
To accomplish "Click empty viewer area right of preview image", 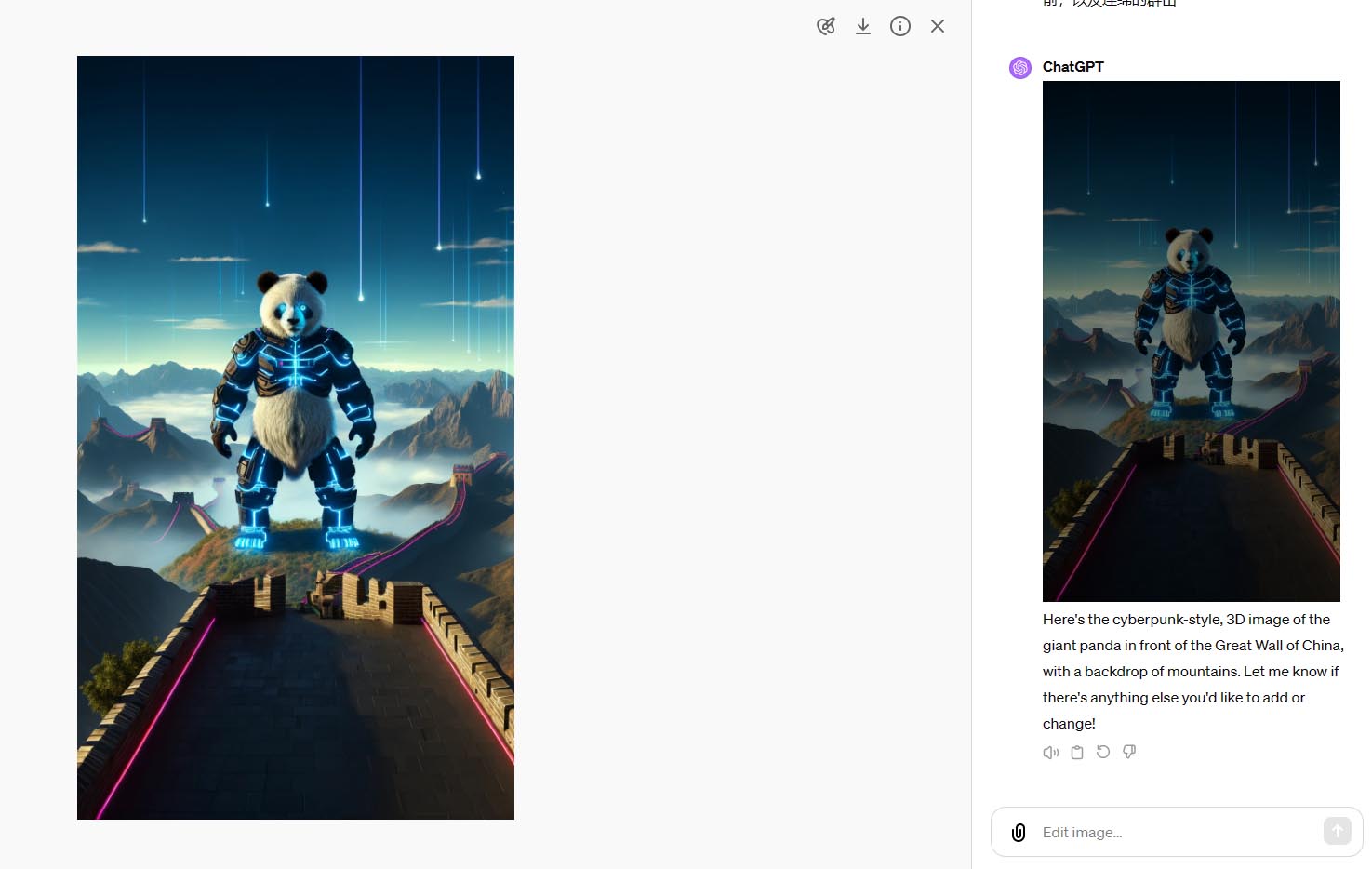I will pyautogui.click(x=735, y=437).
